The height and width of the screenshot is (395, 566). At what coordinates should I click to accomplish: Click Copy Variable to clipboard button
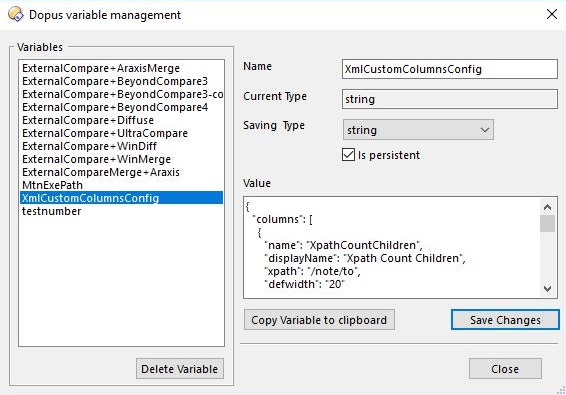[x=319, y=320]
